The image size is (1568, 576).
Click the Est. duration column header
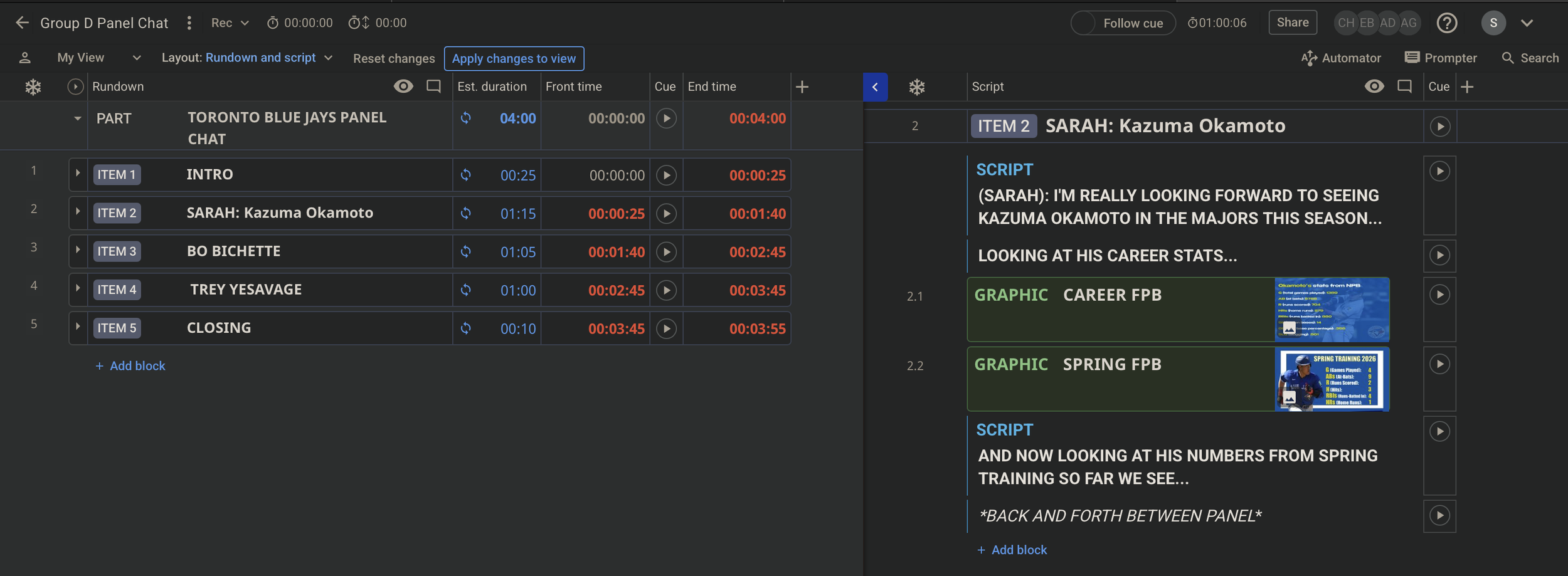click(492, 86)
